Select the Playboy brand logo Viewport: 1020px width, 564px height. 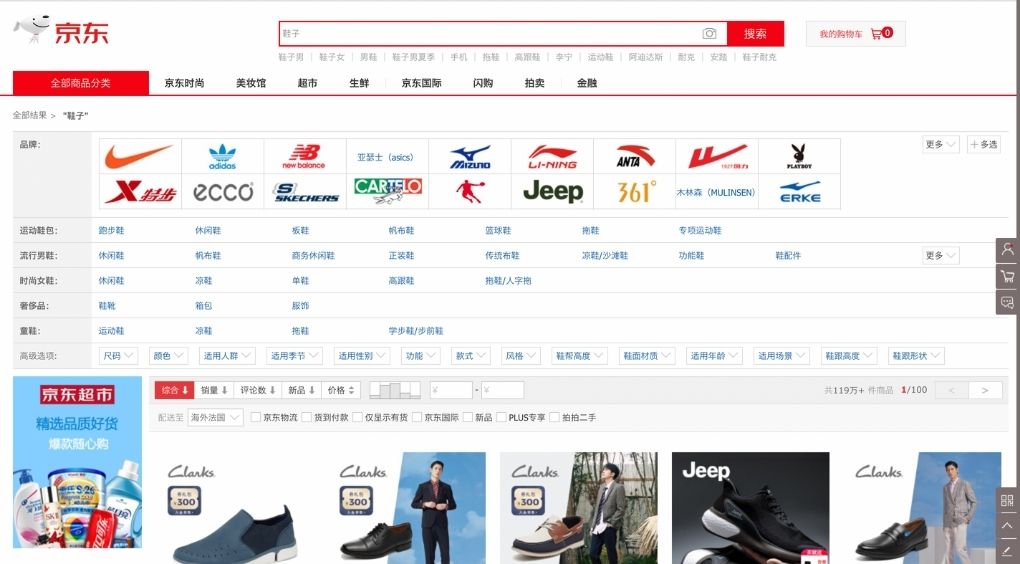click(799, 157)
